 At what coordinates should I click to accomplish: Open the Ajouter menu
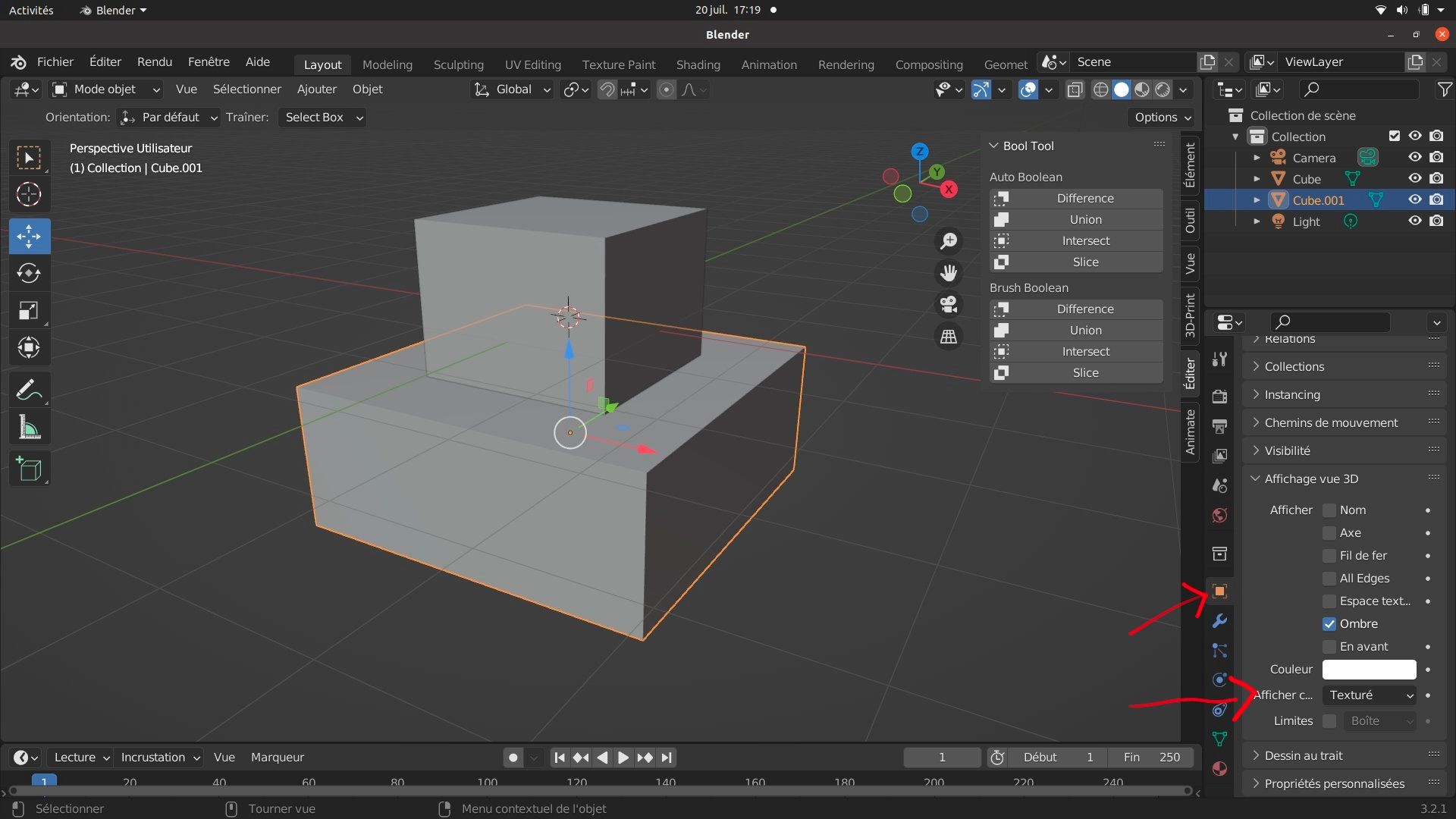[316, 89]
